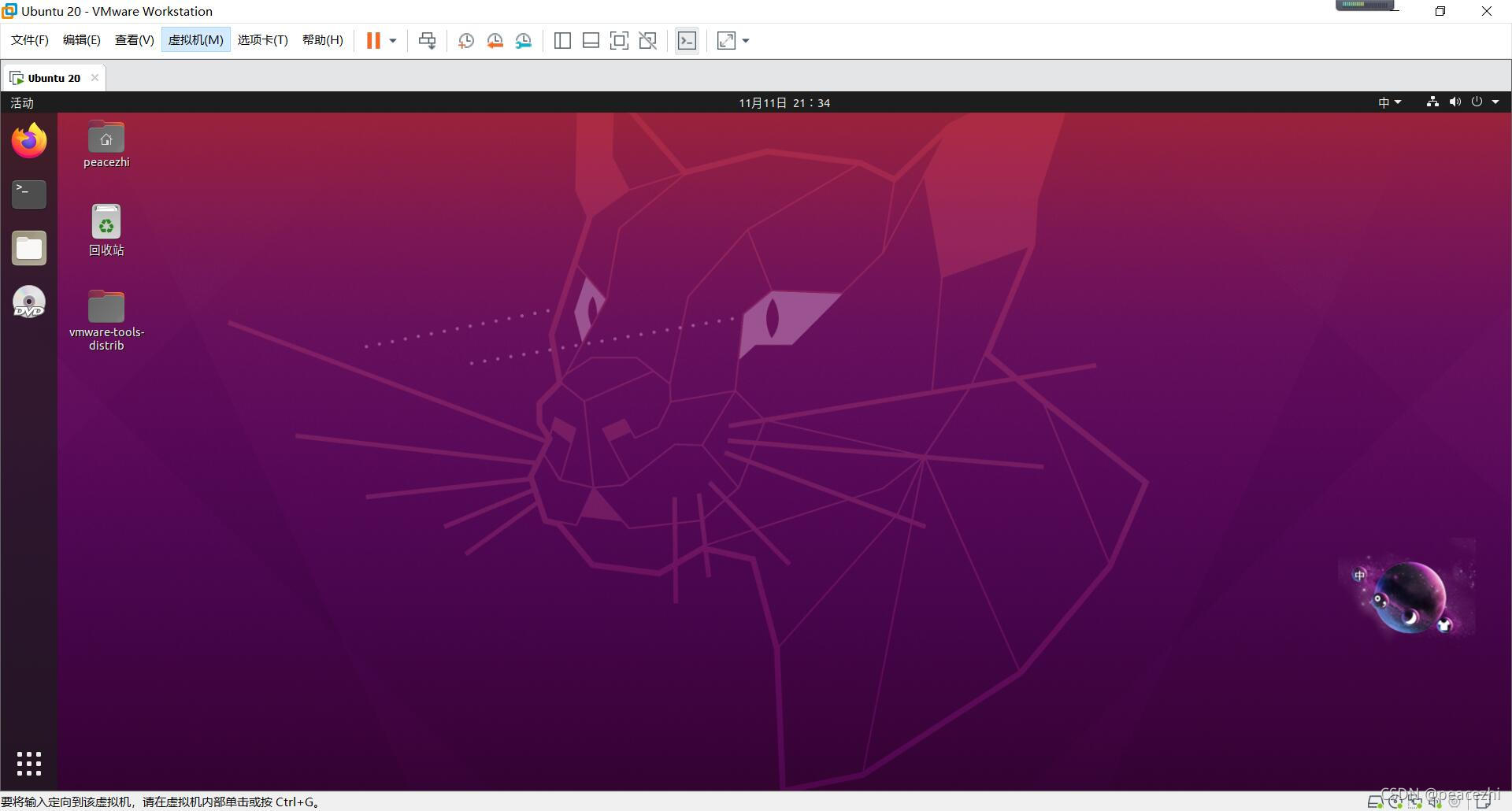Open the 中 input method dropdown
The image size is (1512, 811).
[x=1389, y=102]
